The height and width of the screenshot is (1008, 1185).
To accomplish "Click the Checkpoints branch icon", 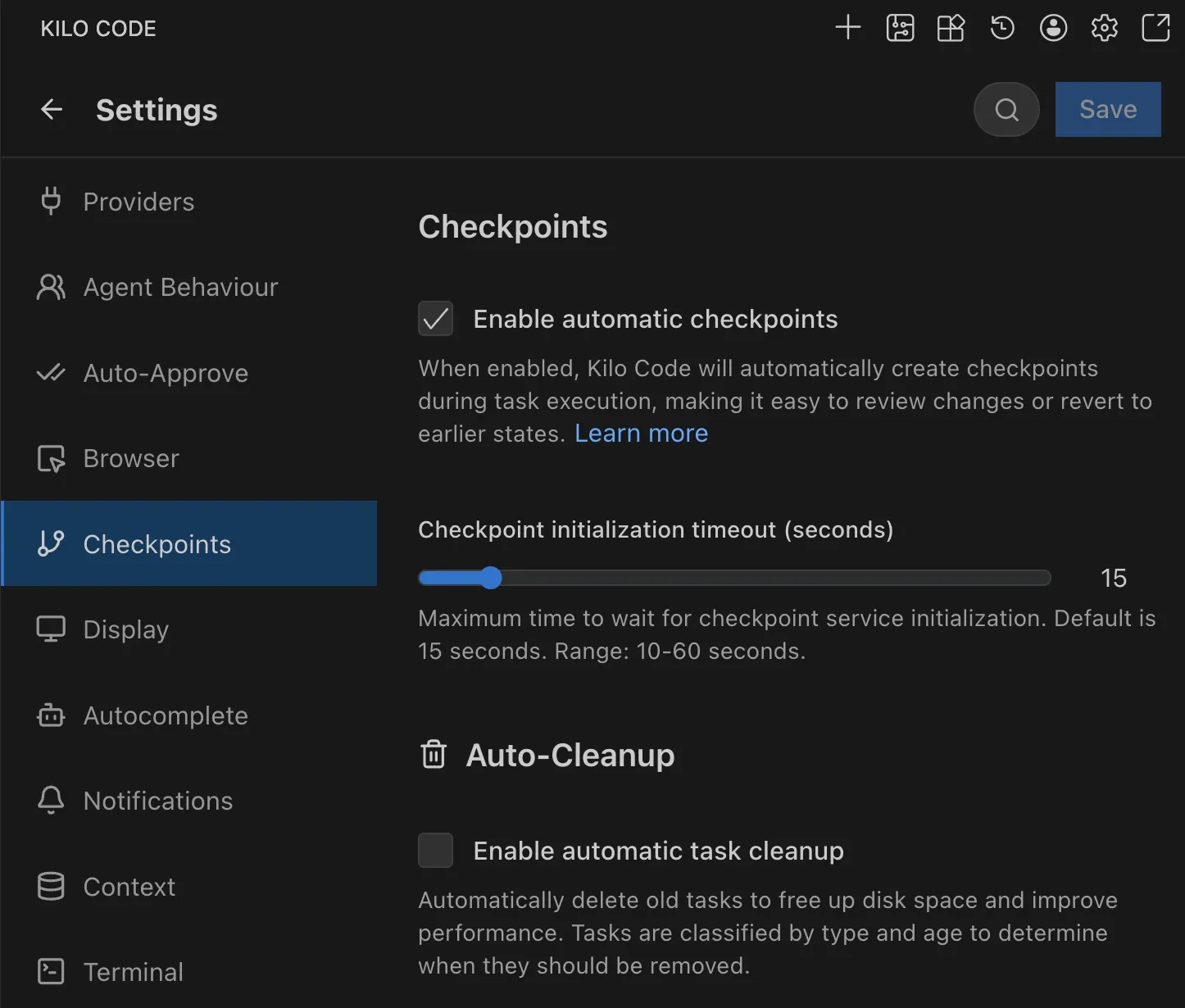I will 51,543.
